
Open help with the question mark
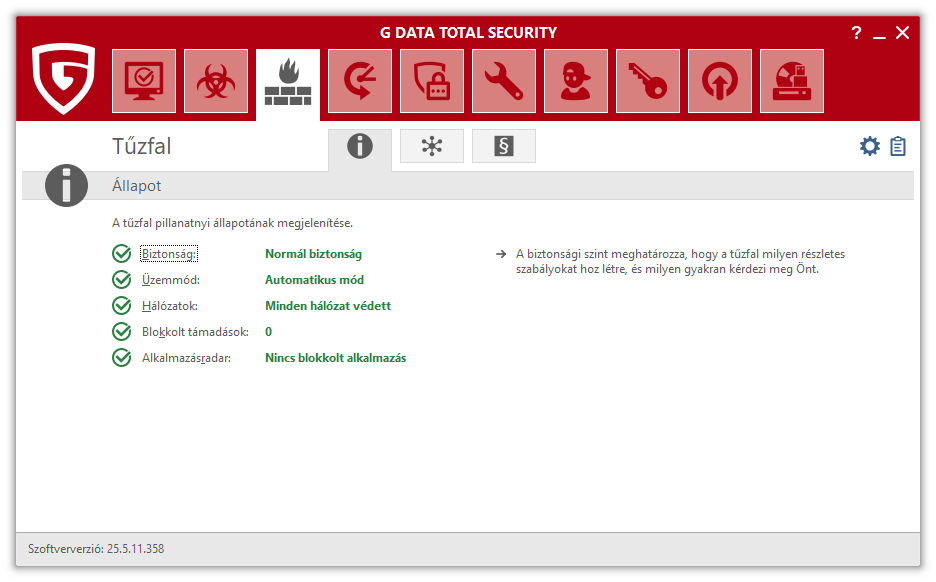[x=857, y=33]
